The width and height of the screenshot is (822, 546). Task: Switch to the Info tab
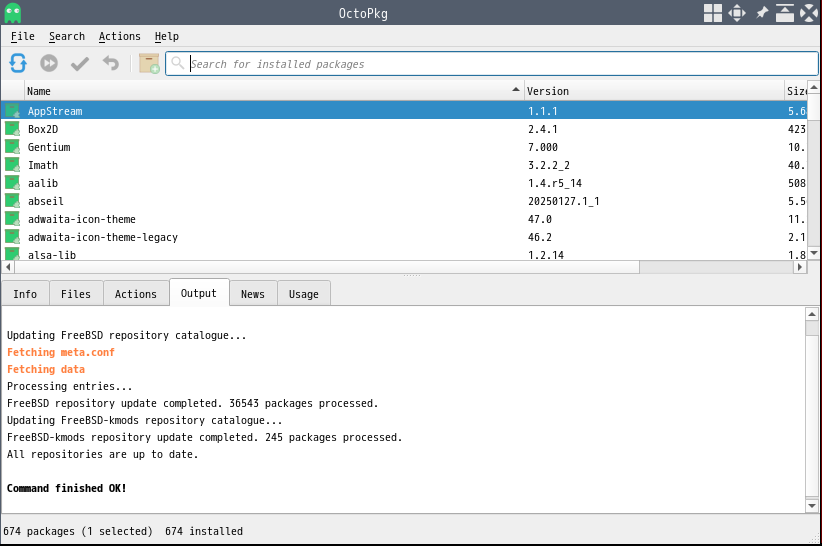click(x=25, y=294)
